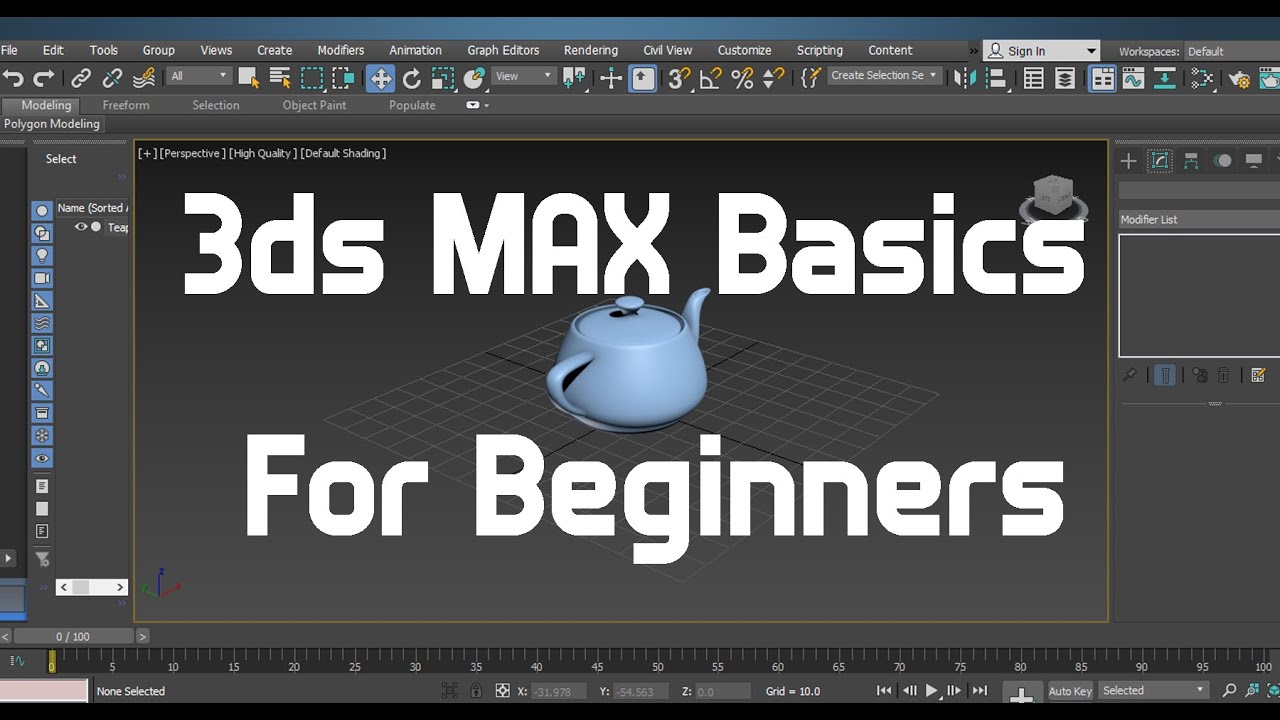Toggle the Ribbon display button
The width and height of the screenshot is (1280, 720).
[x=1102, y=78]
